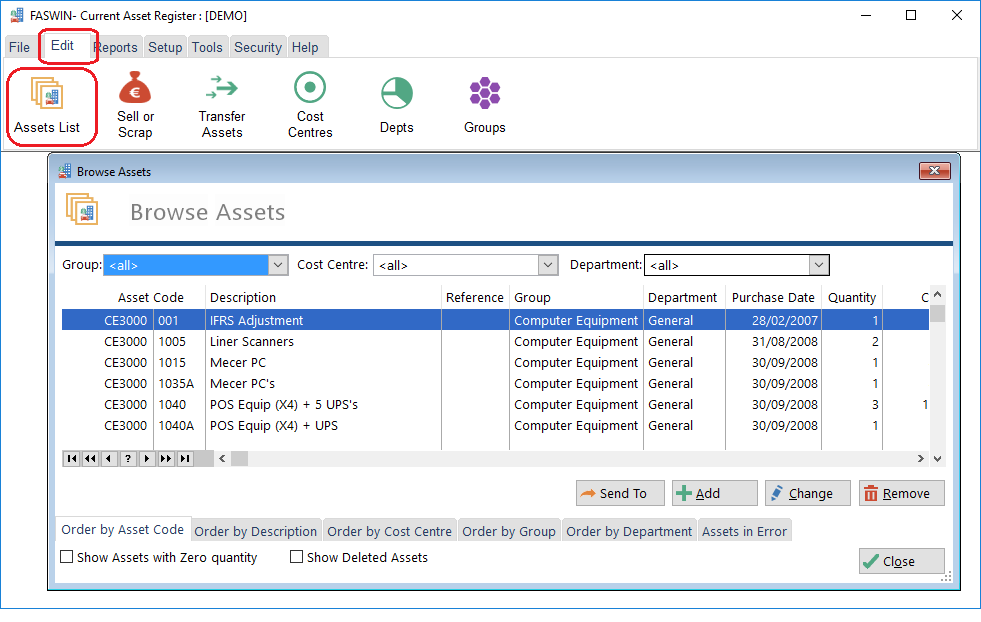This screenshot has height=622, width=981.
Task: Click the Quantity column header
Action: click(851, 298)
